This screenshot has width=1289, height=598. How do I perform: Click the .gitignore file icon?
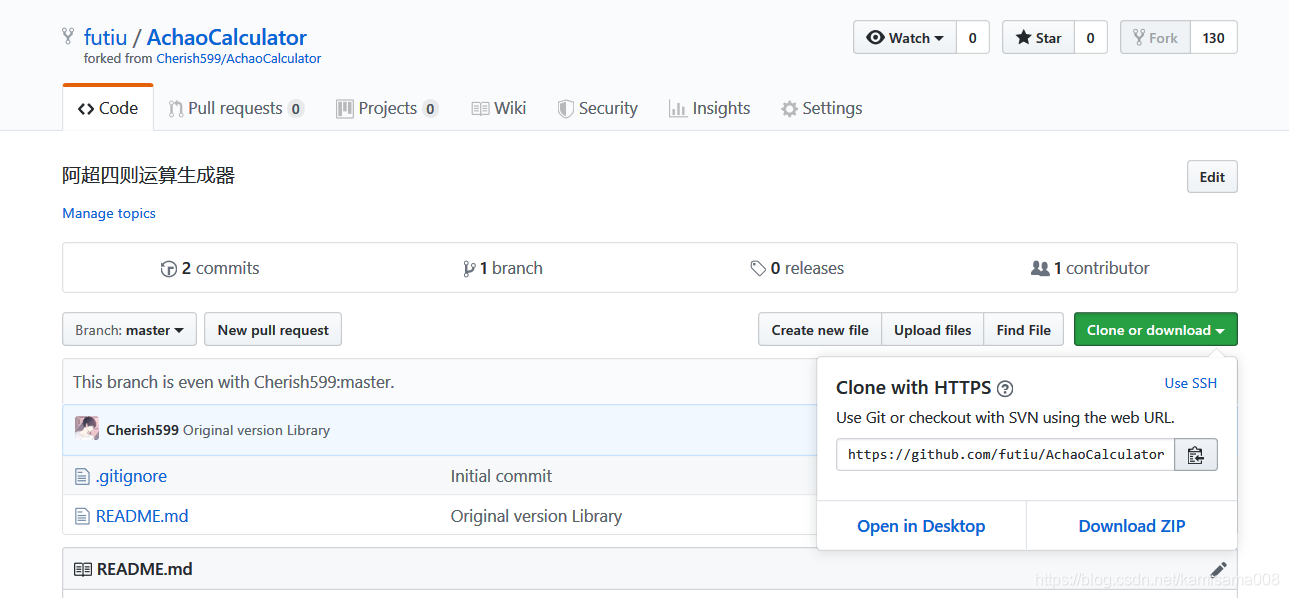point(82,476)
